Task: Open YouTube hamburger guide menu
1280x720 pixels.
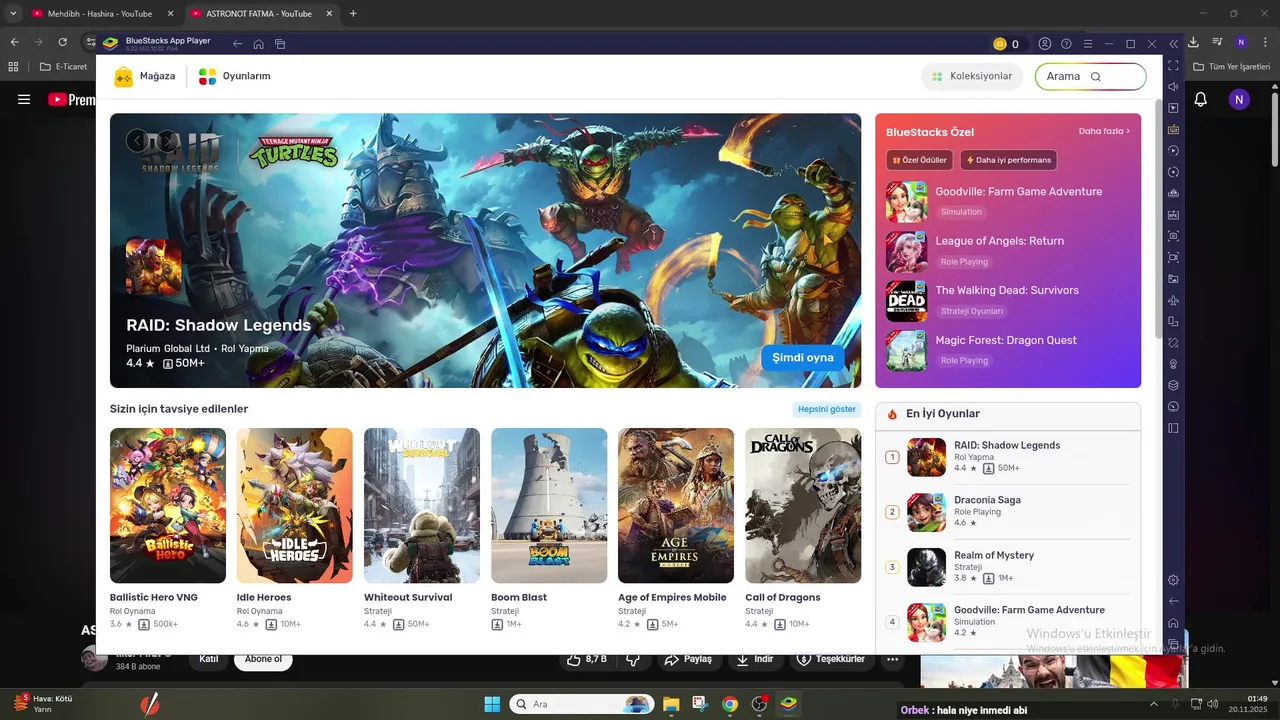Action: [24, 99]
